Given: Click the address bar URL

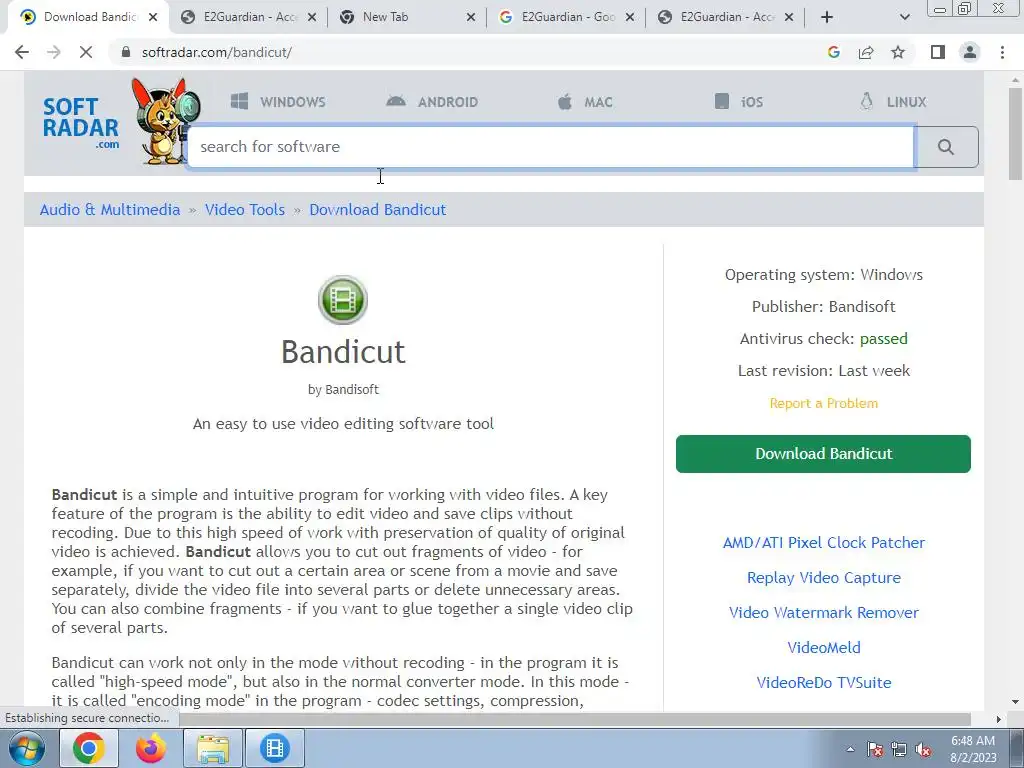Looking at the screenshot, I should click(x=217, y=52).
